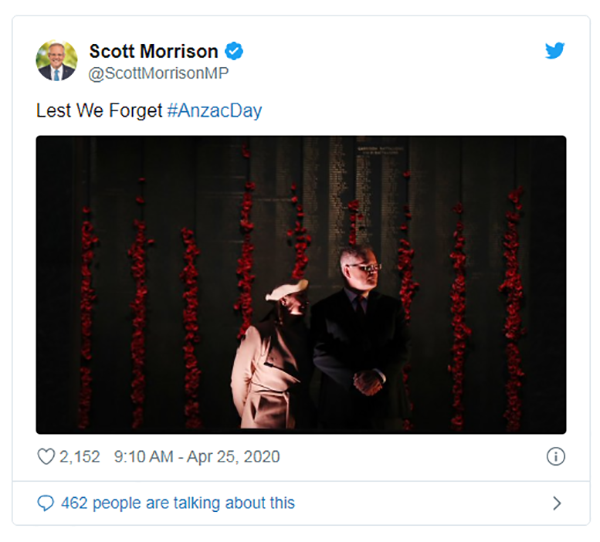The width and height of the screenshot is (600, 542).
Task: Expand the conversation with the right chevron
Action: pos(557,503)
